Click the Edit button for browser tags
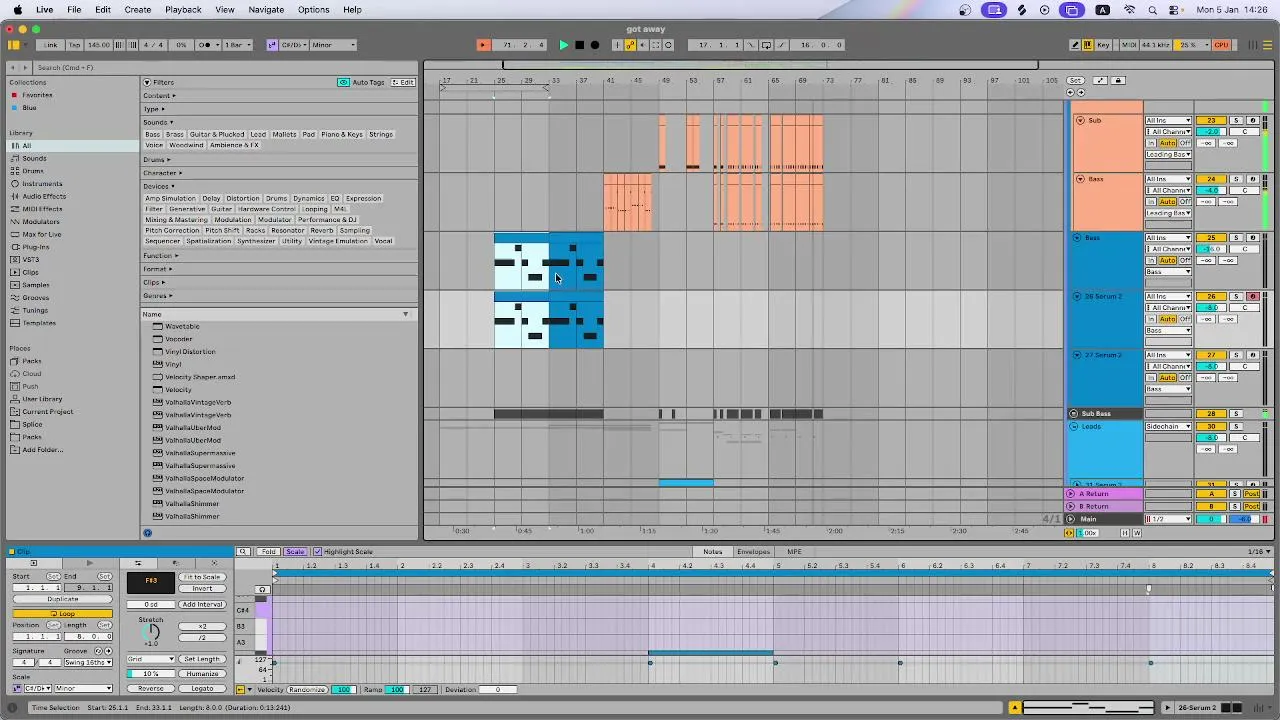The width and height of the screenshot is (1280, 720). tap(403, 82)
